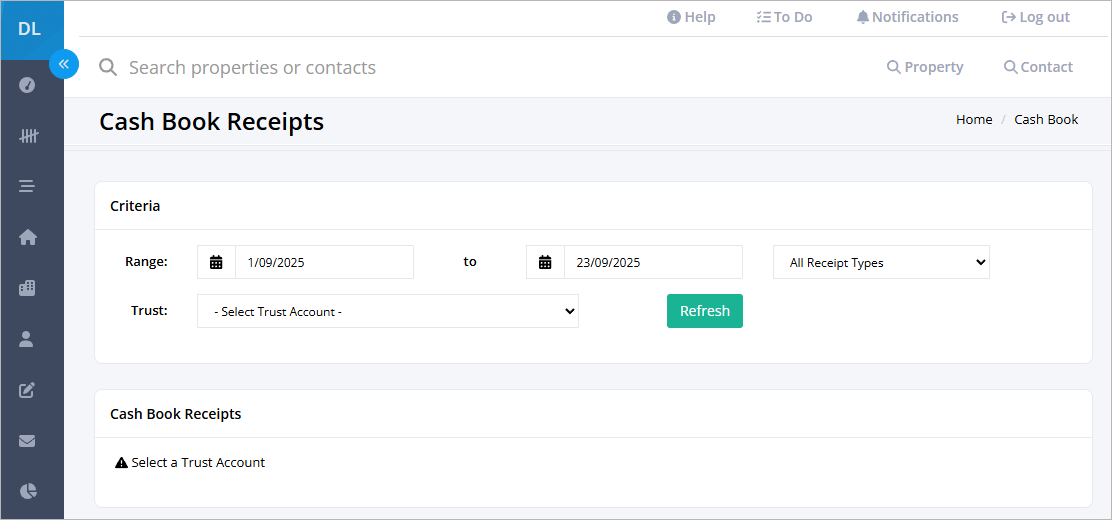The width and height of the screenshot is (1112, 520).
Task: Open the buildings icon in the sidebar
Action: coord(27,288)
